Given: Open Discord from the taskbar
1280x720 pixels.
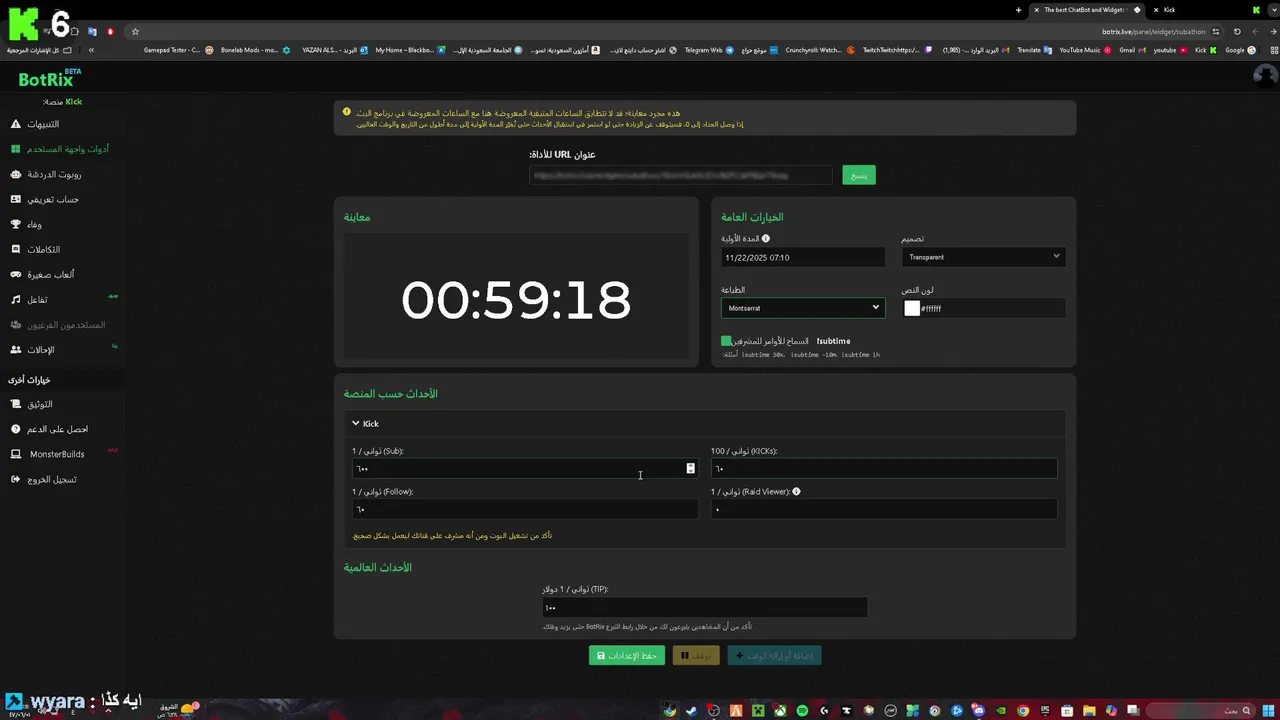Looking at the screenshot, I should click(979, 711).
